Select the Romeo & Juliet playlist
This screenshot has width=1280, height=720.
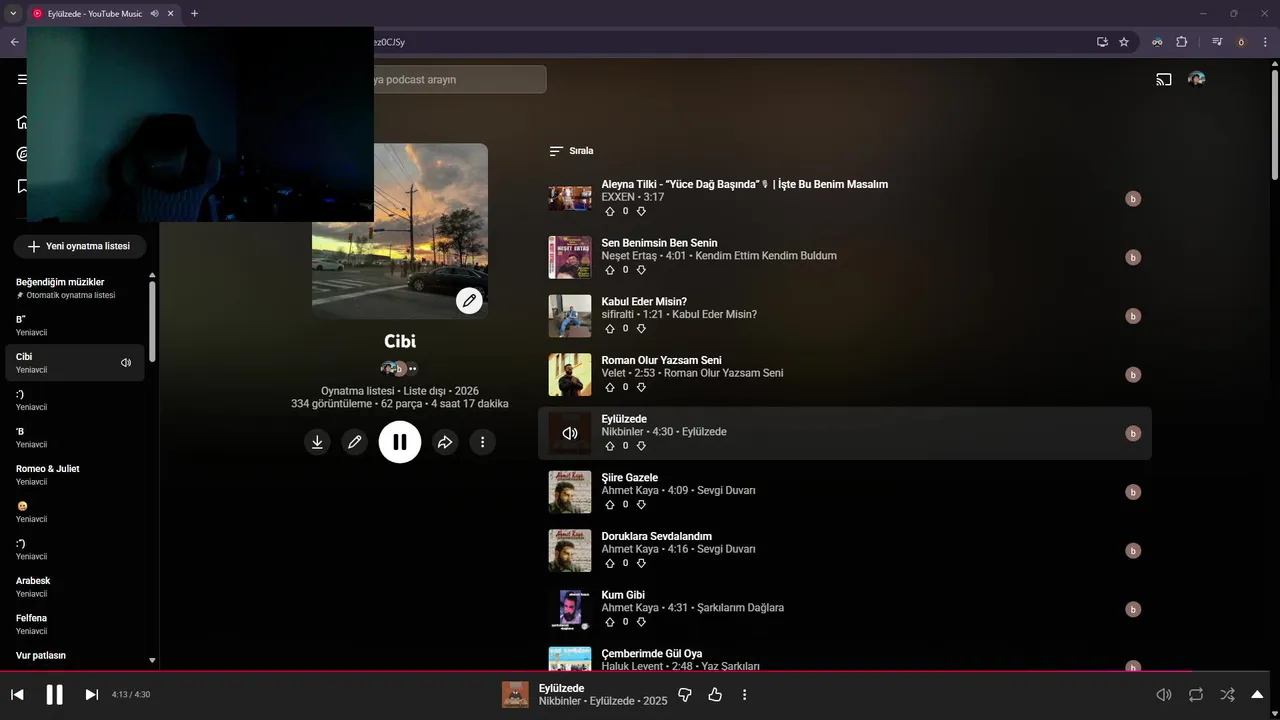coord(75,475)
